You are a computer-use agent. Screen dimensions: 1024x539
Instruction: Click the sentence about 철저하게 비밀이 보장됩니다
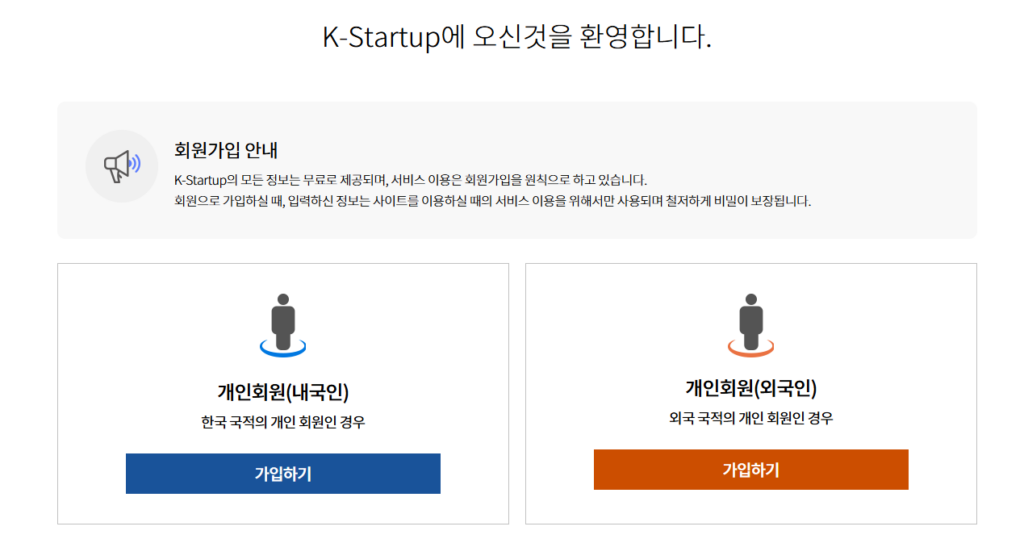point(492,201)
